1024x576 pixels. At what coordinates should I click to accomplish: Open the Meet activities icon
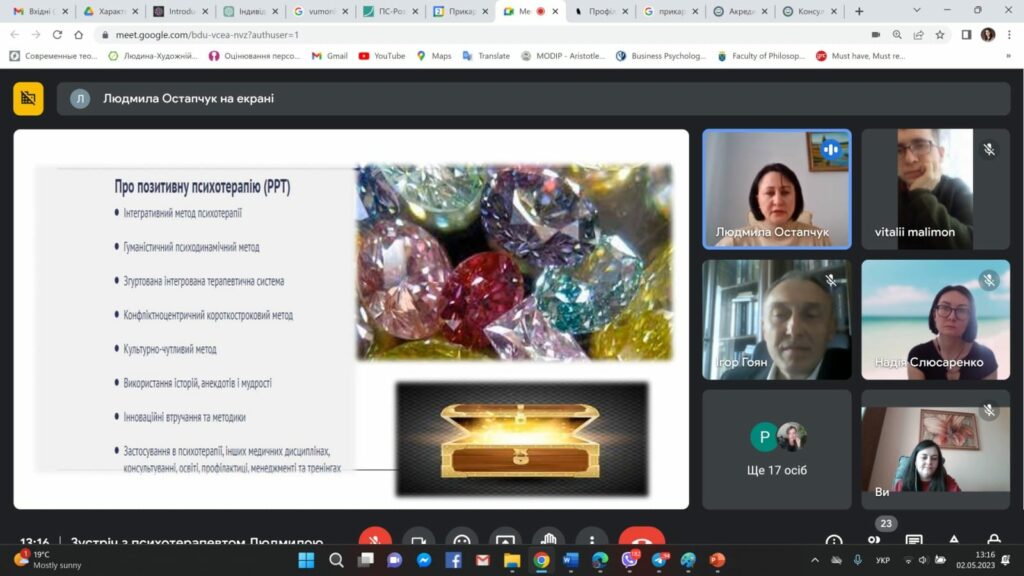[x=954, y=541]
